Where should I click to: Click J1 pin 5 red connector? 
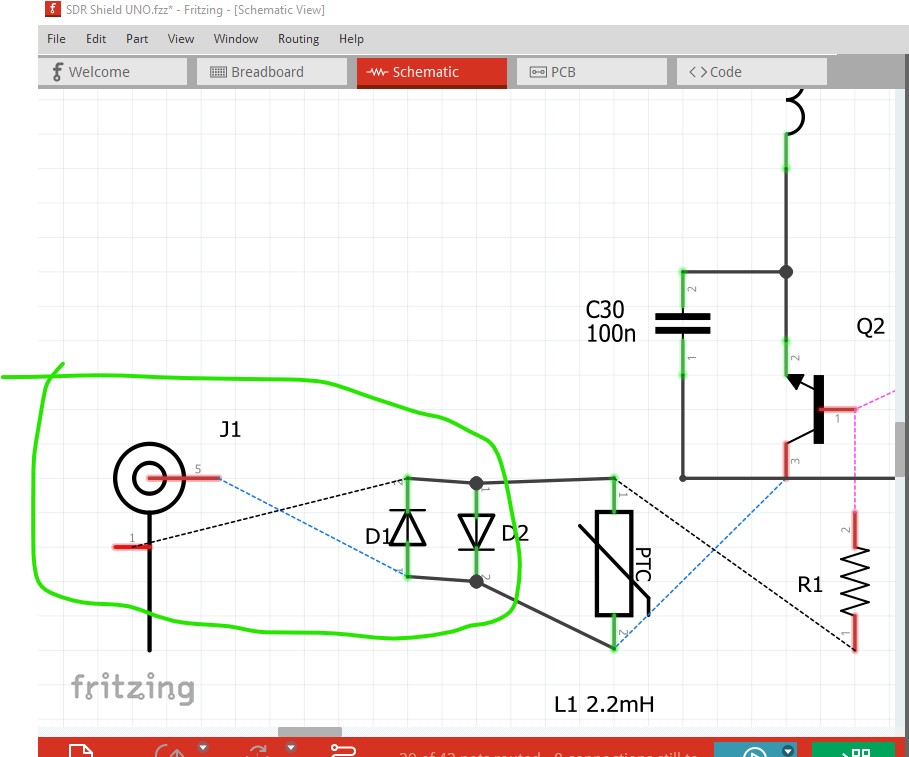click(184, 478)
